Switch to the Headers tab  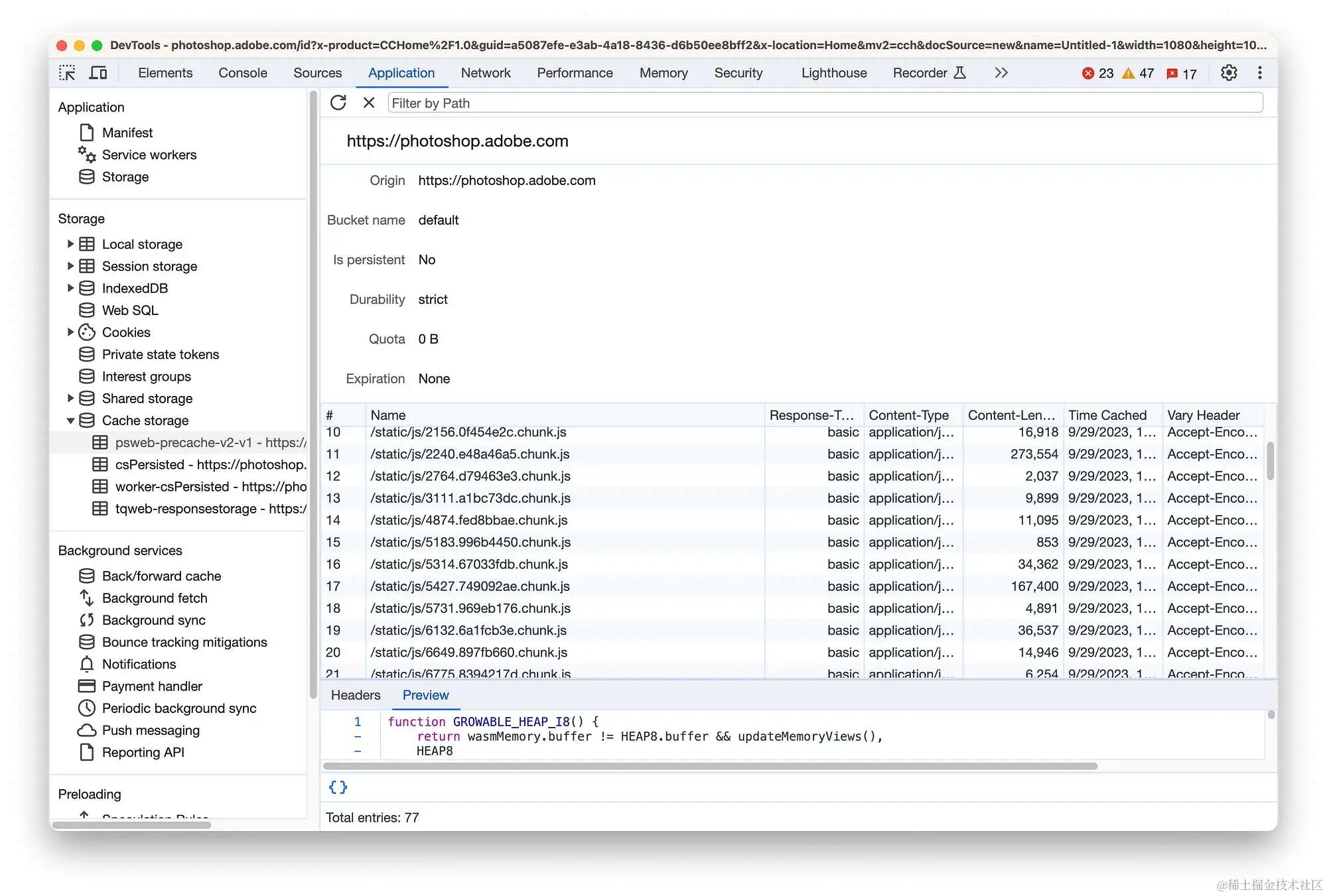pyautogui.click(x=356, y=695)
